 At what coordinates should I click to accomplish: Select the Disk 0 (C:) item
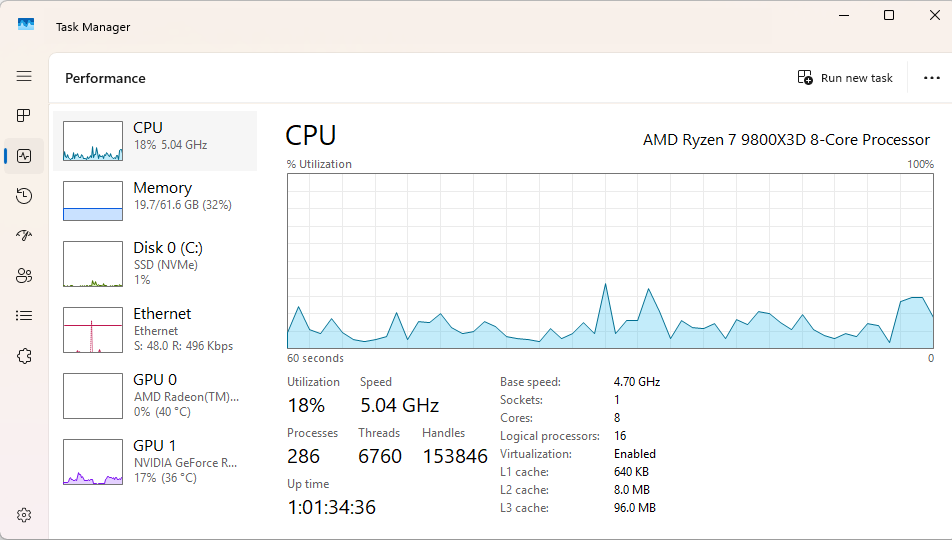click(155, 263)
